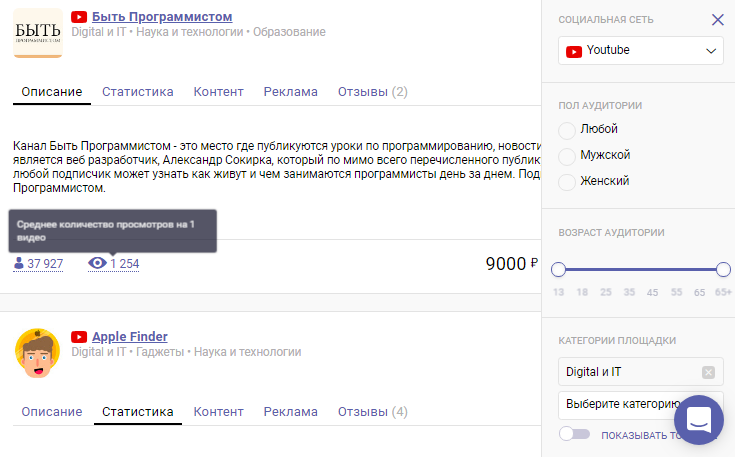
Task: Click the age label 65+ under slider
Action: [x=723, y=292]
